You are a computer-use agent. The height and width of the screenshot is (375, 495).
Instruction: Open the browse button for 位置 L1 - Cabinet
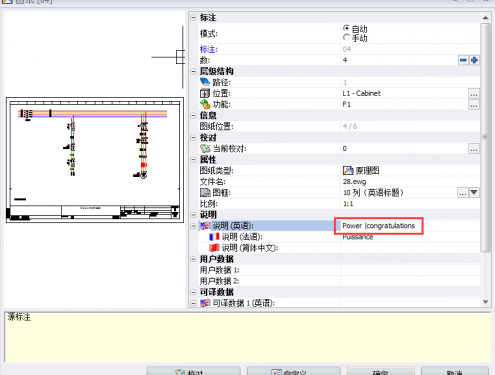point(474,93)
